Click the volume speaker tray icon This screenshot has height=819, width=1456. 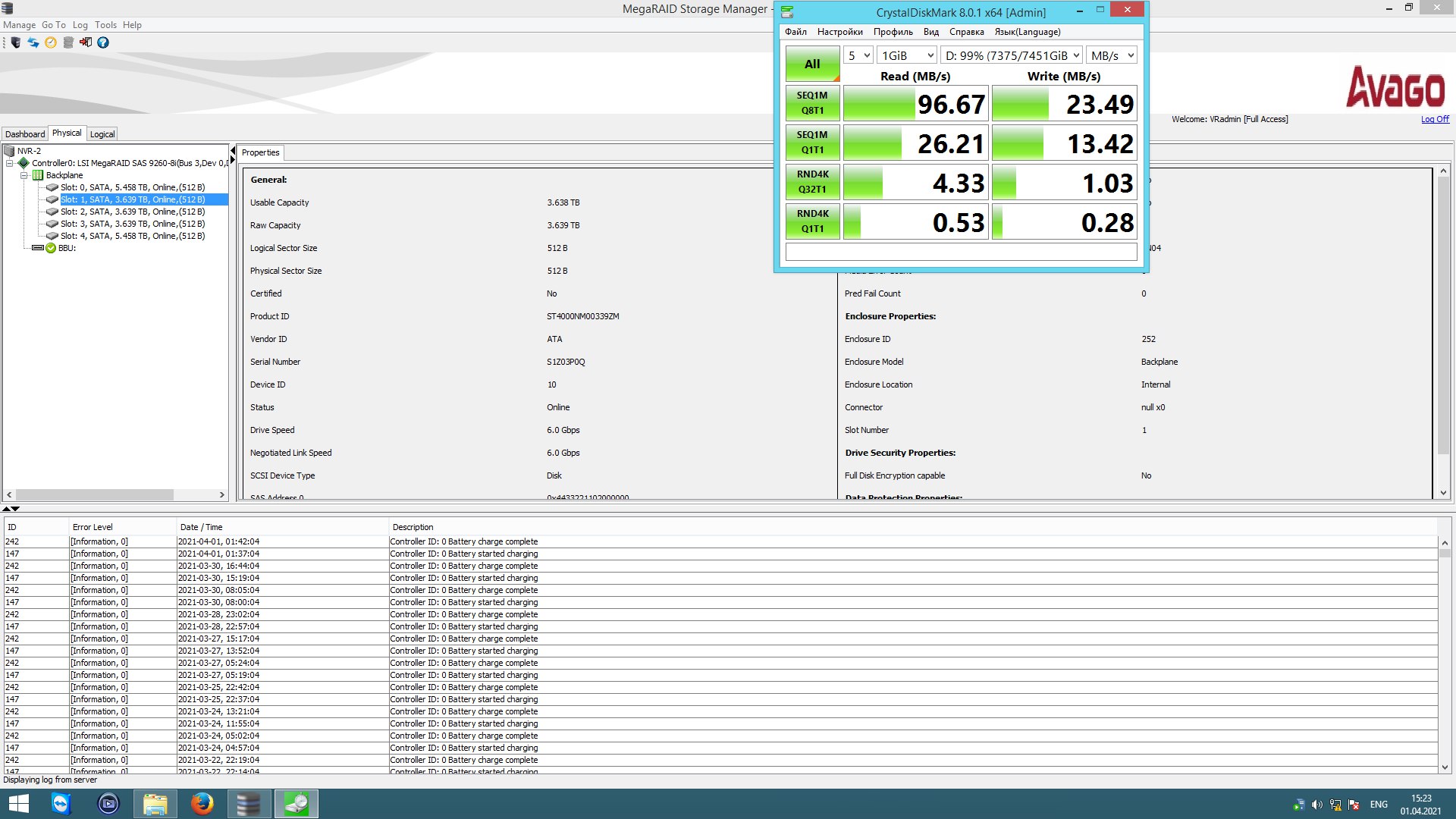click(1316, 805)
